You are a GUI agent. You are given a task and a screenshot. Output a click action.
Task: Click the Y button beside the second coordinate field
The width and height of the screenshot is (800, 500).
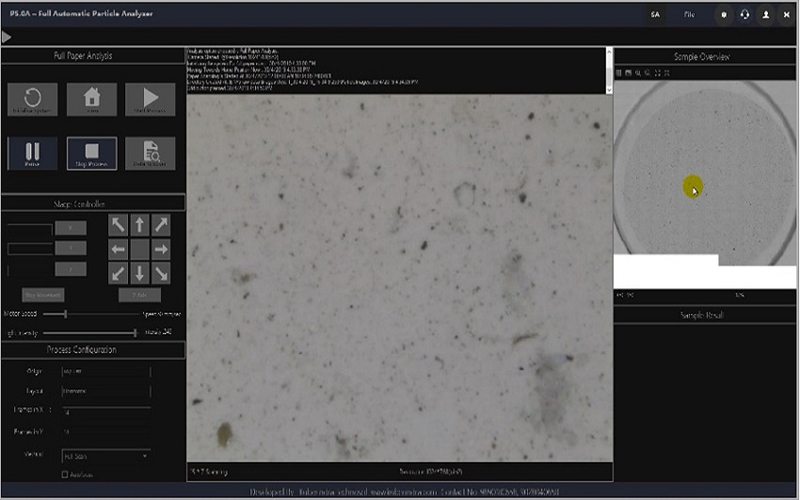70,248
